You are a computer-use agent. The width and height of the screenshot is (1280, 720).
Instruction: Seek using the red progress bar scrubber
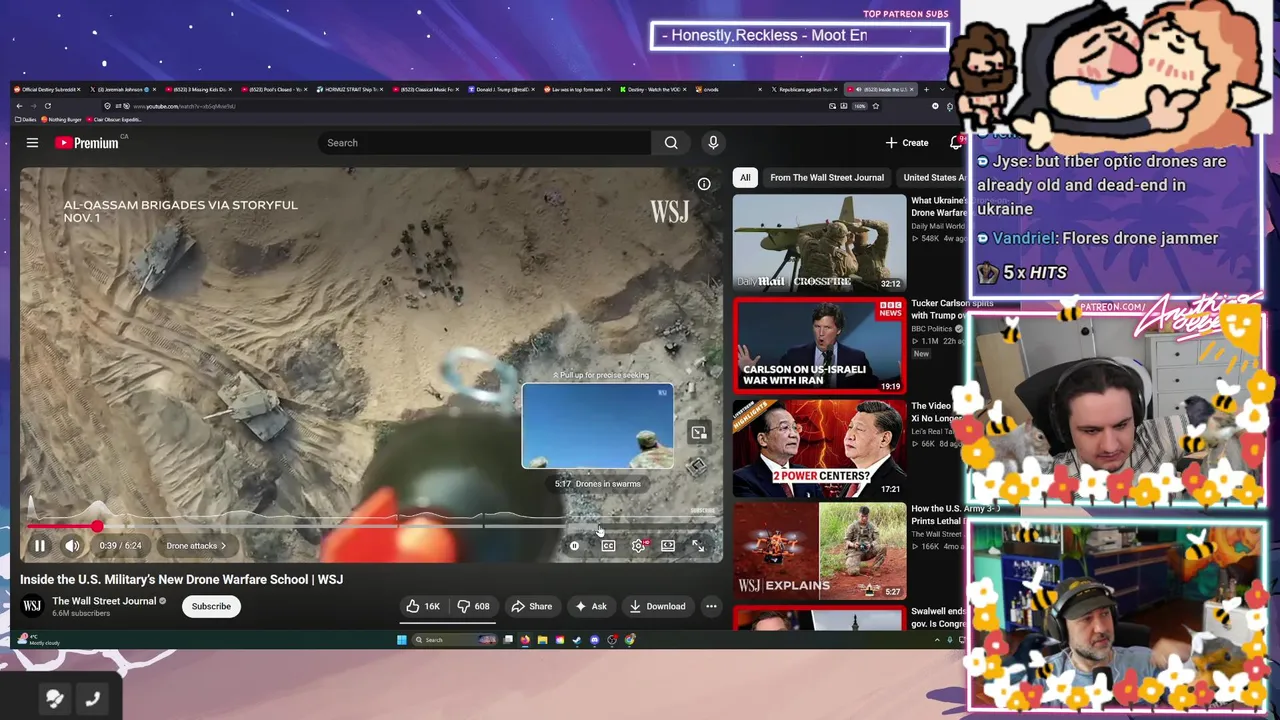(x=96, y=525)
